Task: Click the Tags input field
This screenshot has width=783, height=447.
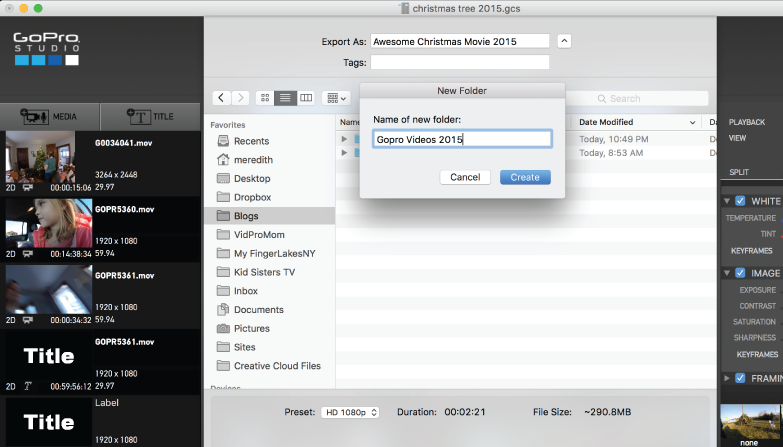Action: click(459, 62)
